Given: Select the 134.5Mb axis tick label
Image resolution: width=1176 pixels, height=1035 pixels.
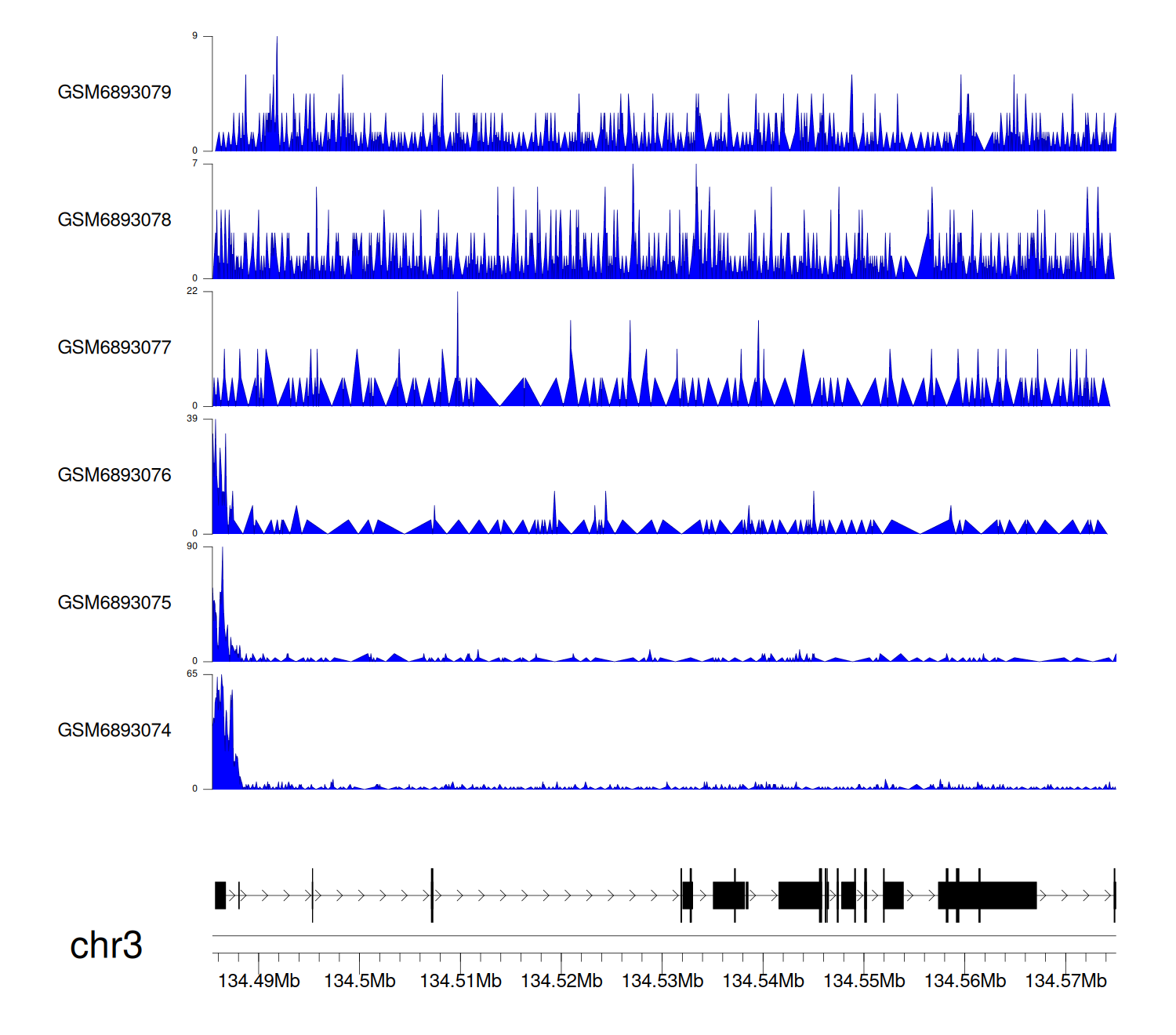Looking at the screenshot, I should coord(360,982).
